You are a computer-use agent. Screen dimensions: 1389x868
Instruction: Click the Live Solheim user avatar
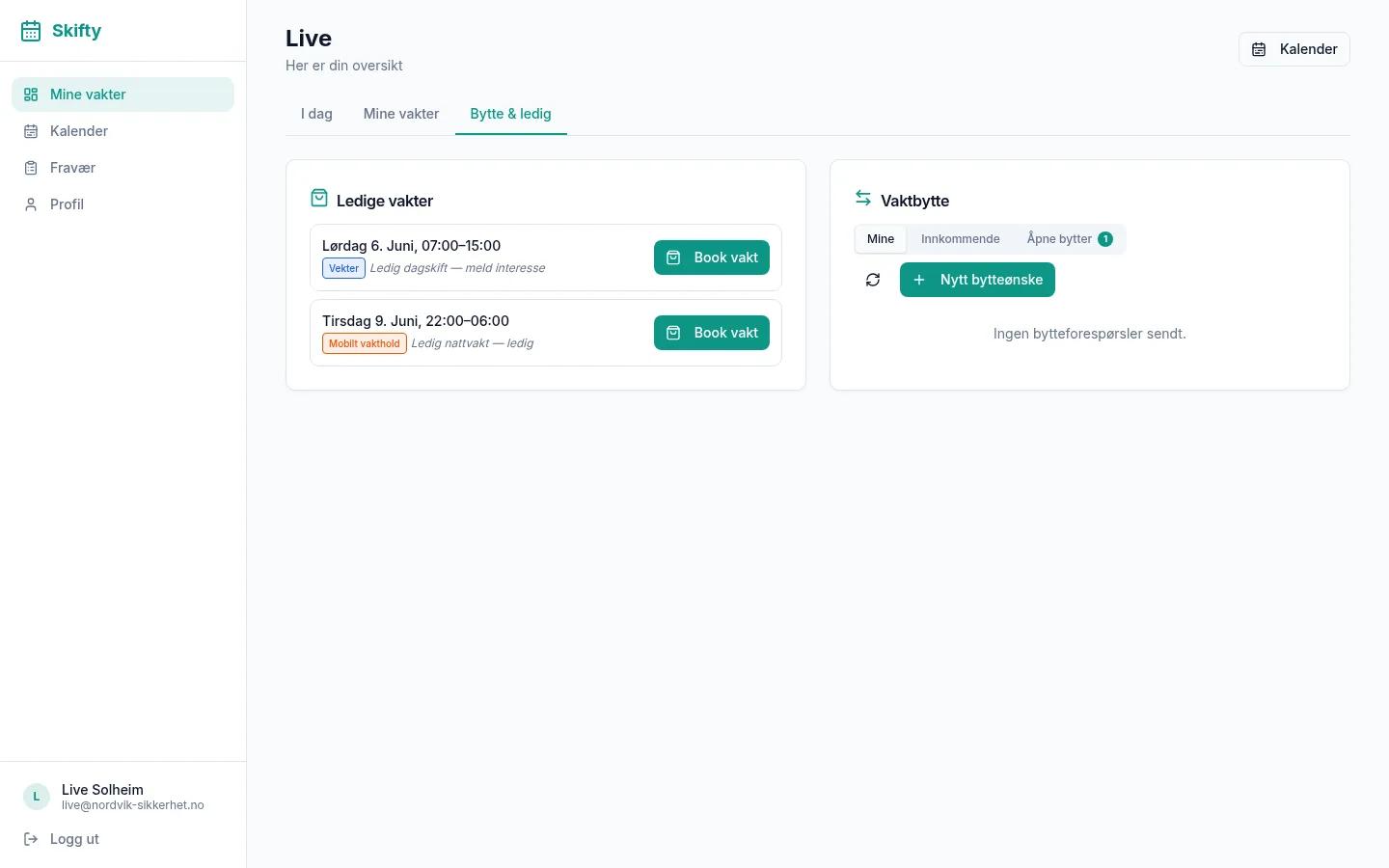point(37,797)
